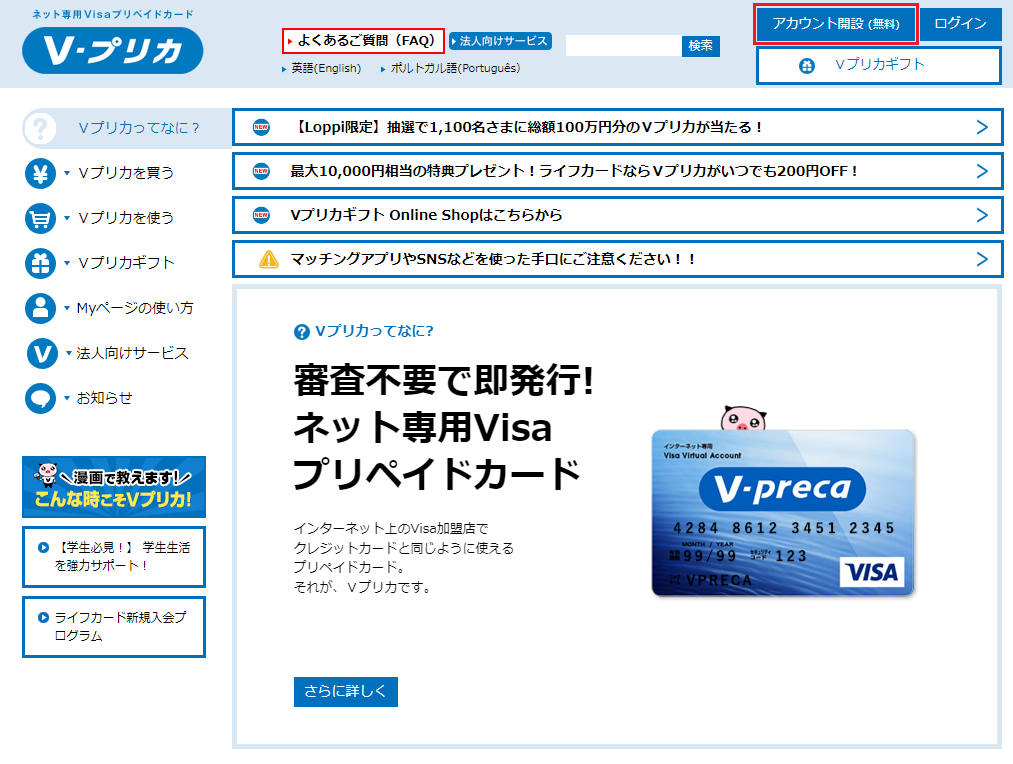Screen dimensions: 1013x764
Task: Click the arrow bullet on the ライフカード新規入会 banner
Action: pyautogui.click(x=43, y=617)
